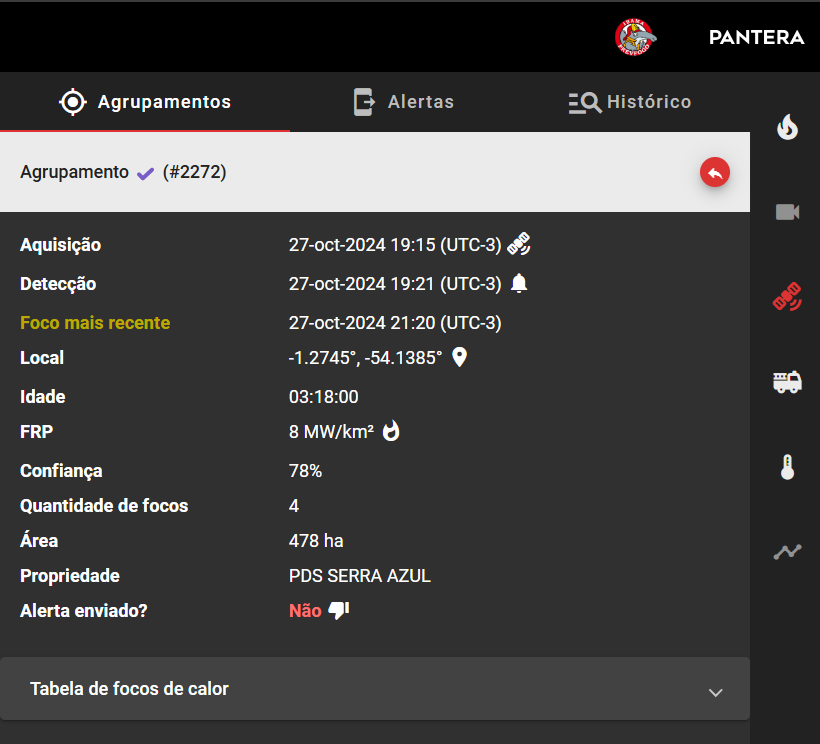Click the Aquisição timestamp 27-oct-2024 19:15
820x744 pixels.
362,245
